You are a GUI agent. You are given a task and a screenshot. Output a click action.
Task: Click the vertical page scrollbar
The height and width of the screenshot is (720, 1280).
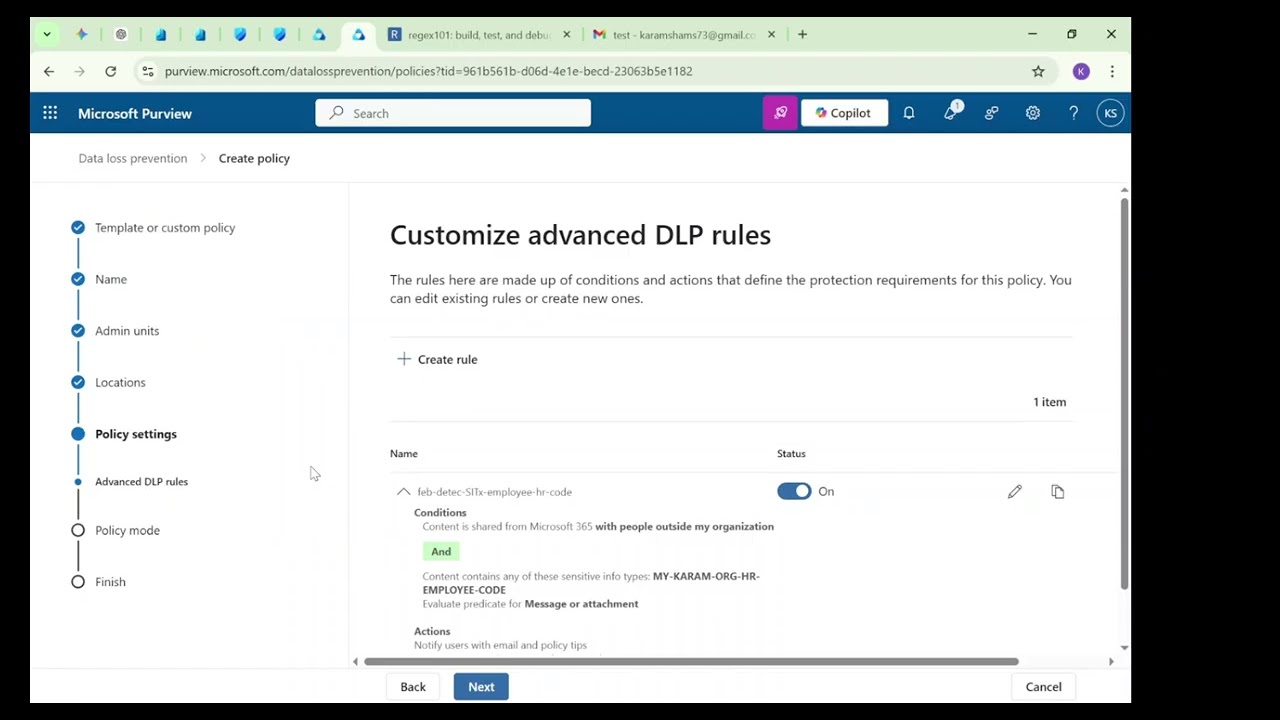(x=1124, y=393)
